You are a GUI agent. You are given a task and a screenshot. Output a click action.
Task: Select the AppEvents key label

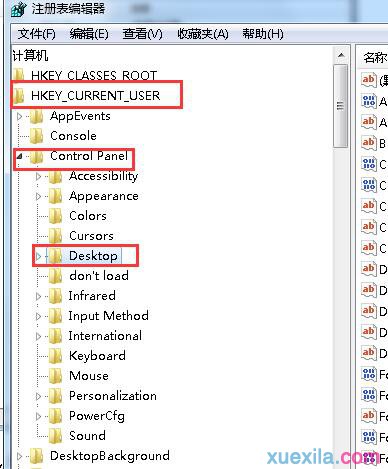click(80, 116)
